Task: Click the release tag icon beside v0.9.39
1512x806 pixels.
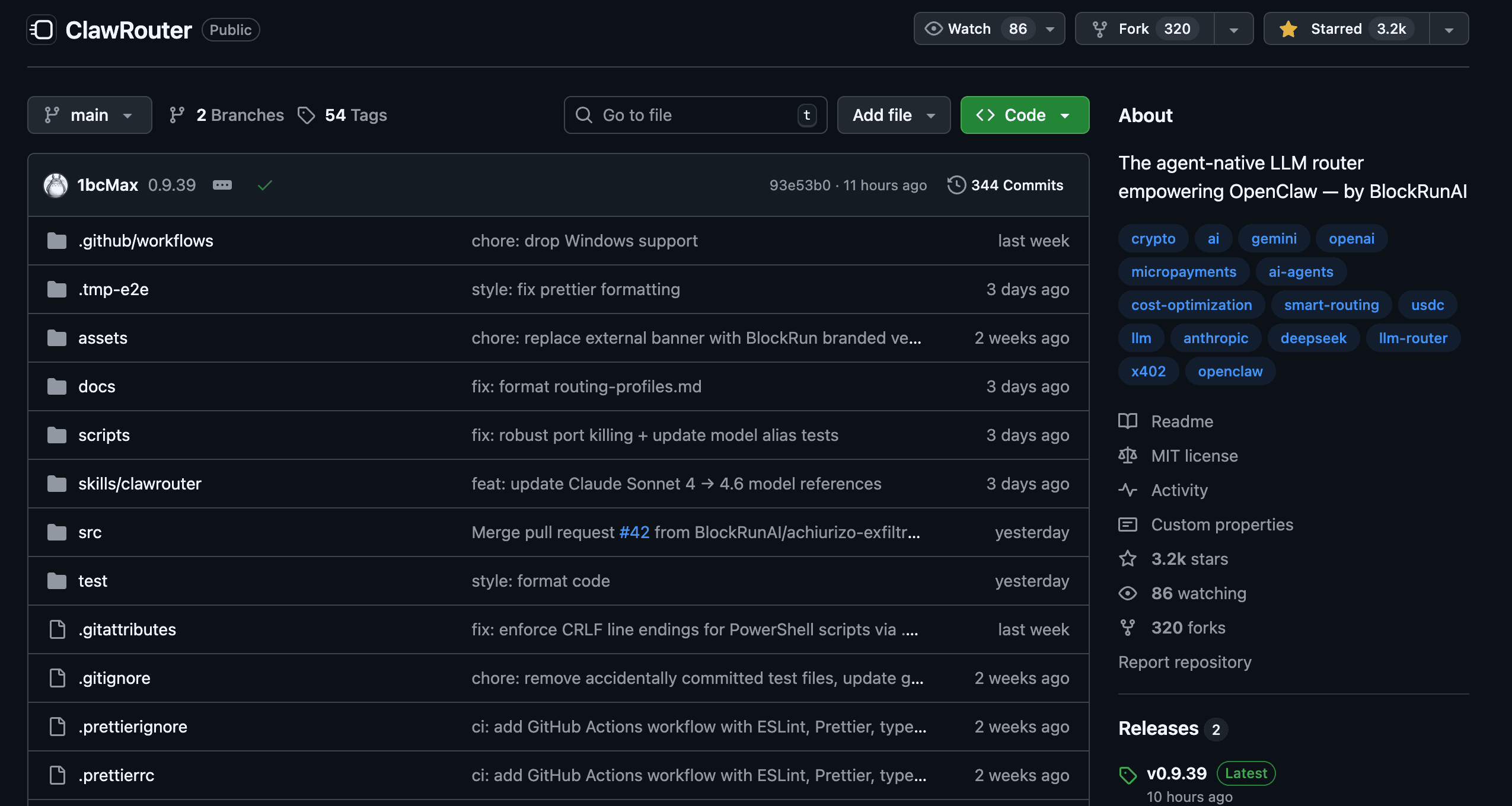Action: pos(1127,773)
